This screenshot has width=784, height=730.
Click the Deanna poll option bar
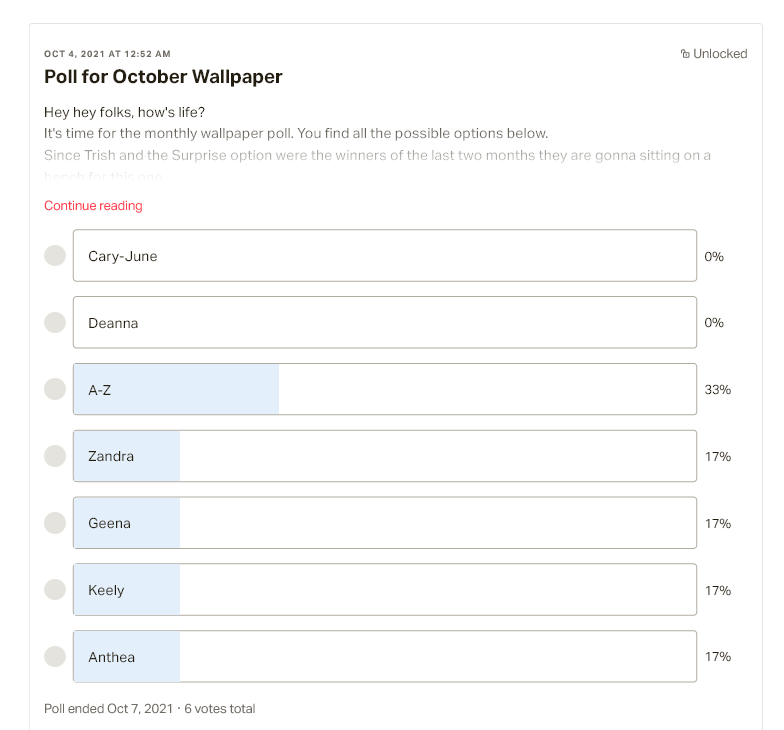click(x=384, y=322)
